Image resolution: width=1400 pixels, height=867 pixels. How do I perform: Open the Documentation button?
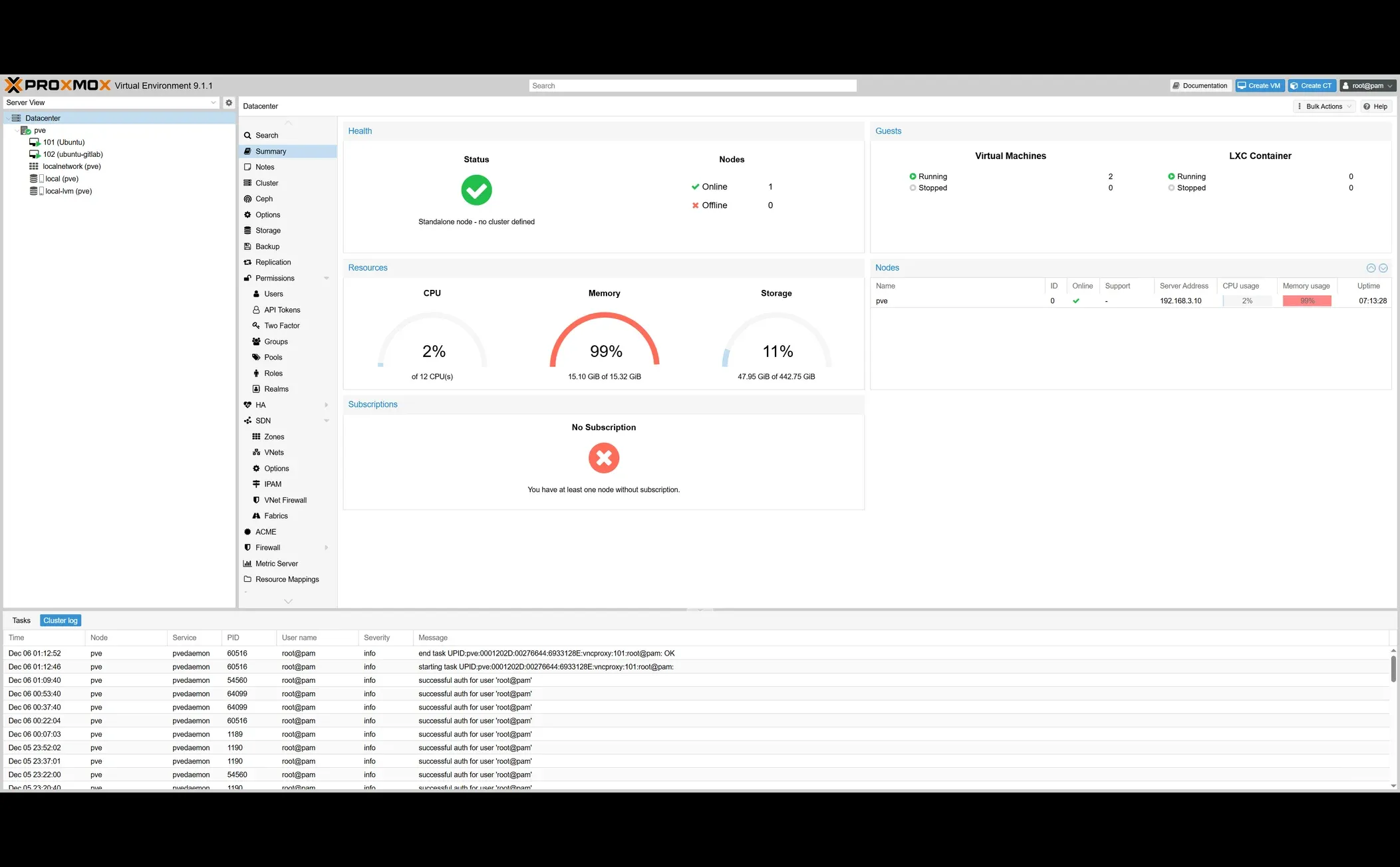pos(1200,86)
